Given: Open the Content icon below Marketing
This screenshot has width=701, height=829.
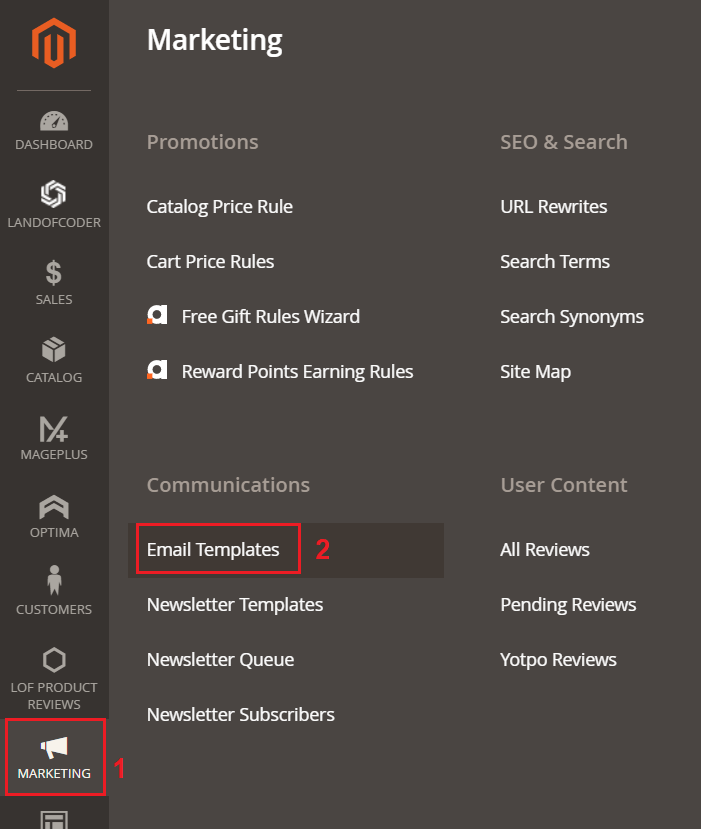Looking at the screenshot, I should tap(54, 819).
